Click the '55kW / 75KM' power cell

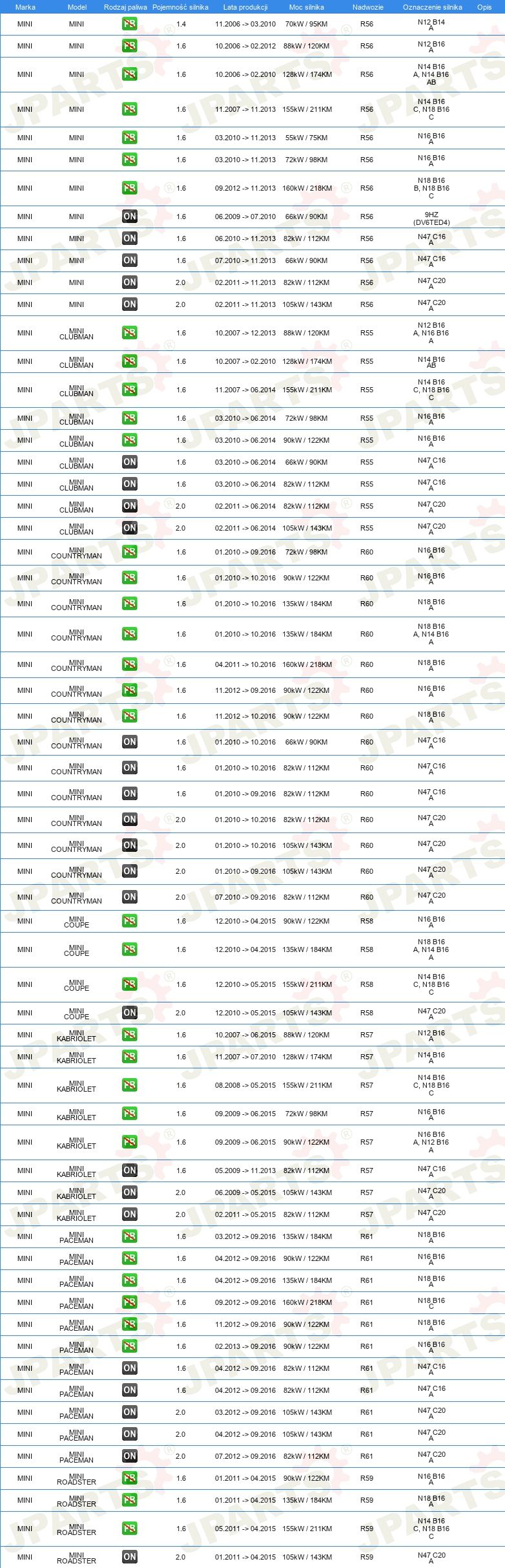click(307, 138)
